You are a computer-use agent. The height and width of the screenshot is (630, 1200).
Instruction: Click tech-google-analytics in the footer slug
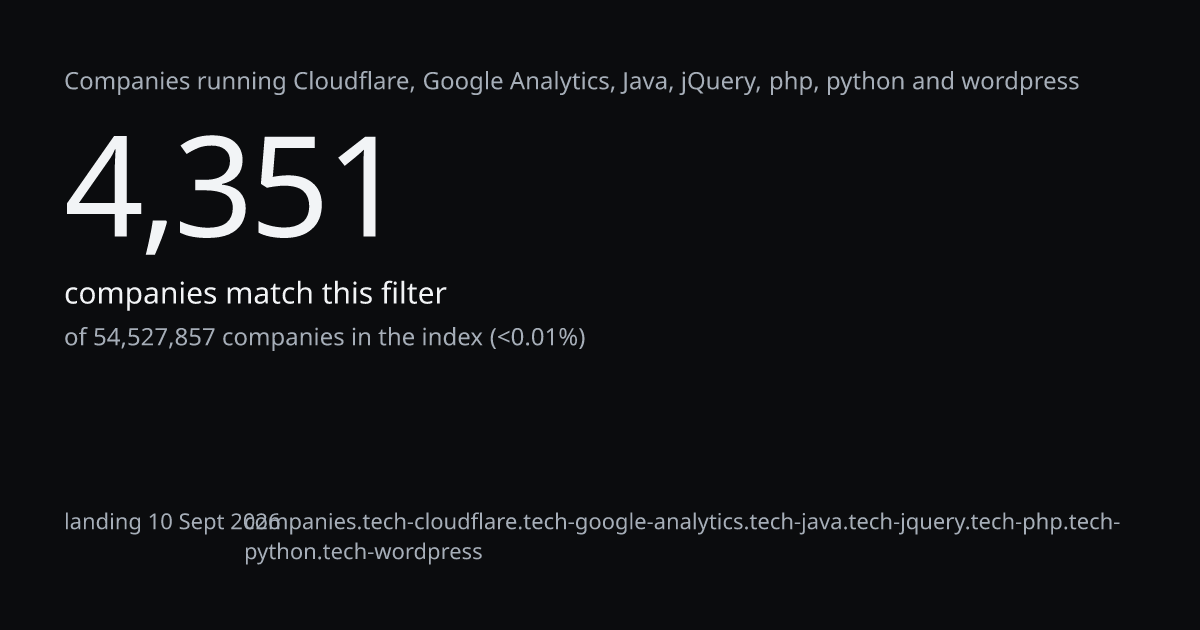point(636,522)
